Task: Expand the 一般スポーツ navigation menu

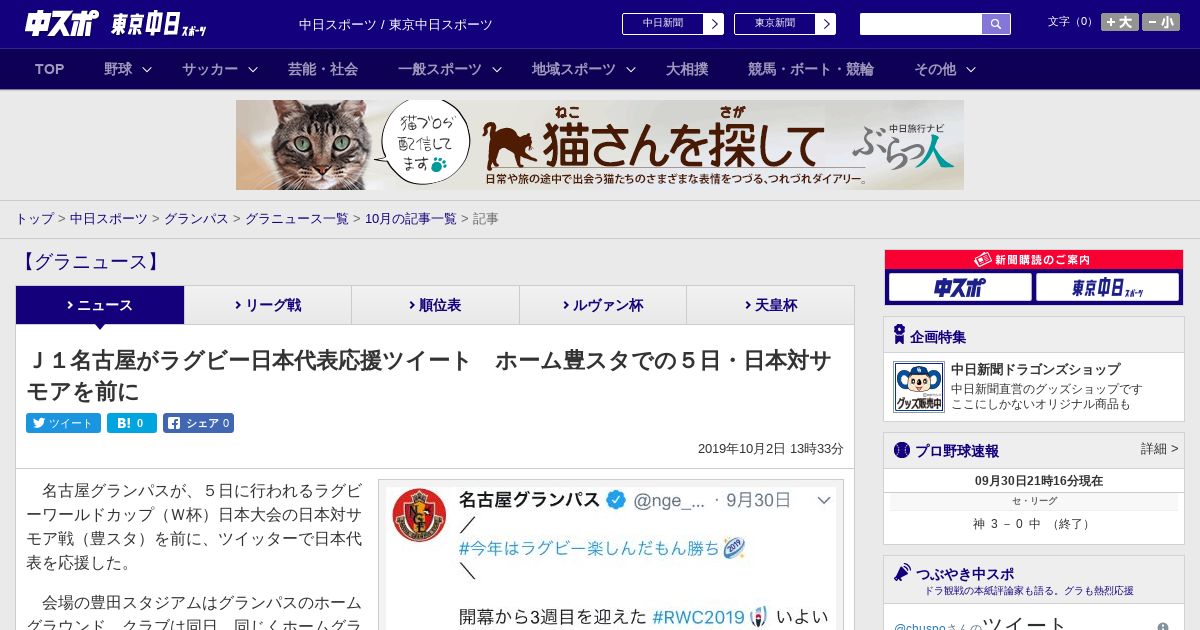Action: pos(450,69)
